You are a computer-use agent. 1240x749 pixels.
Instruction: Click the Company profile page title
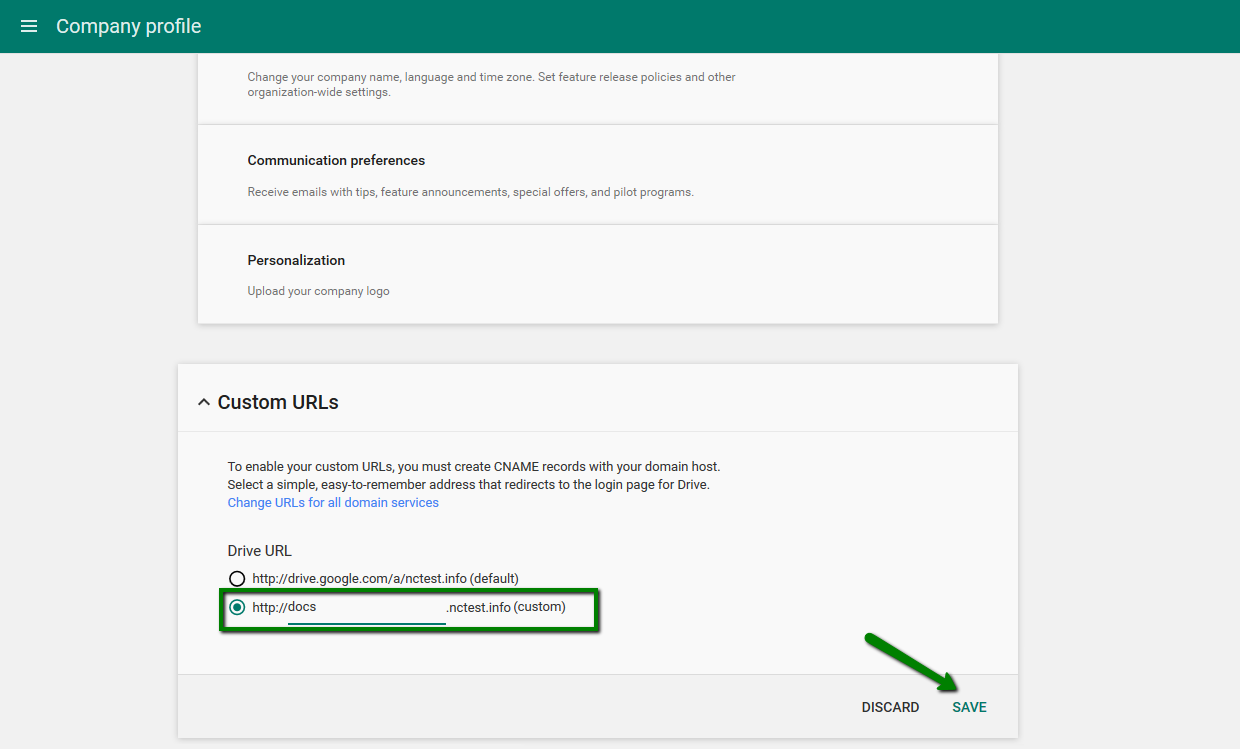click(x=128, y=26)
